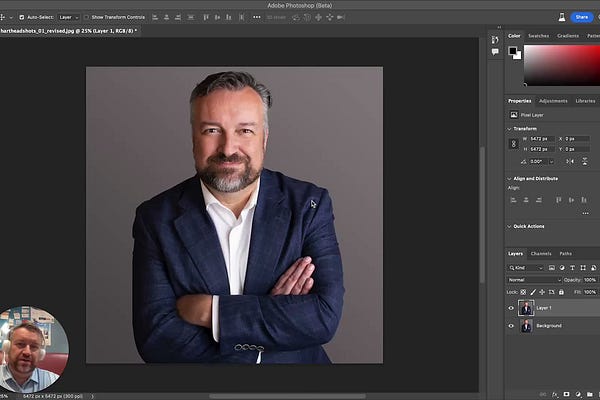The image size is (600, 400).
Task: Toggle Lock transparent pixels icon
Action: [x=523, y=292]
